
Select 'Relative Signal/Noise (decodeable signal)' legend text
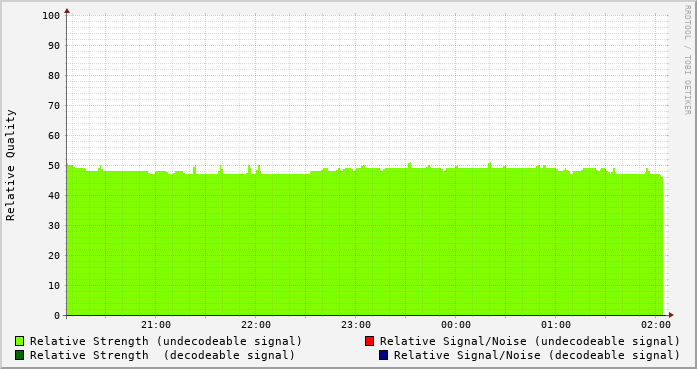click(x=537, y=355)
